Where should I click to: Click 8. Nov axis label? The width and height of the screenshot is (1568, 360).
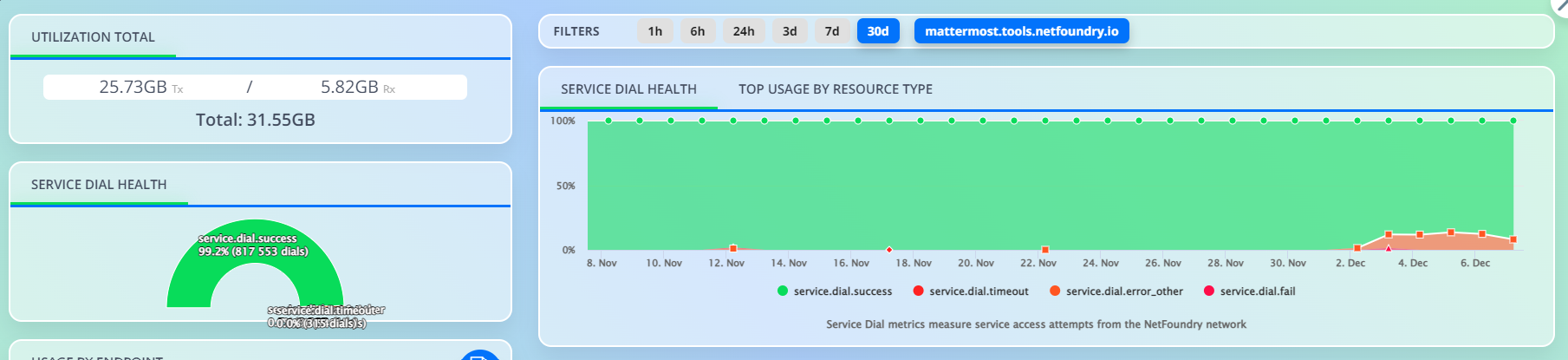(602, 263)
